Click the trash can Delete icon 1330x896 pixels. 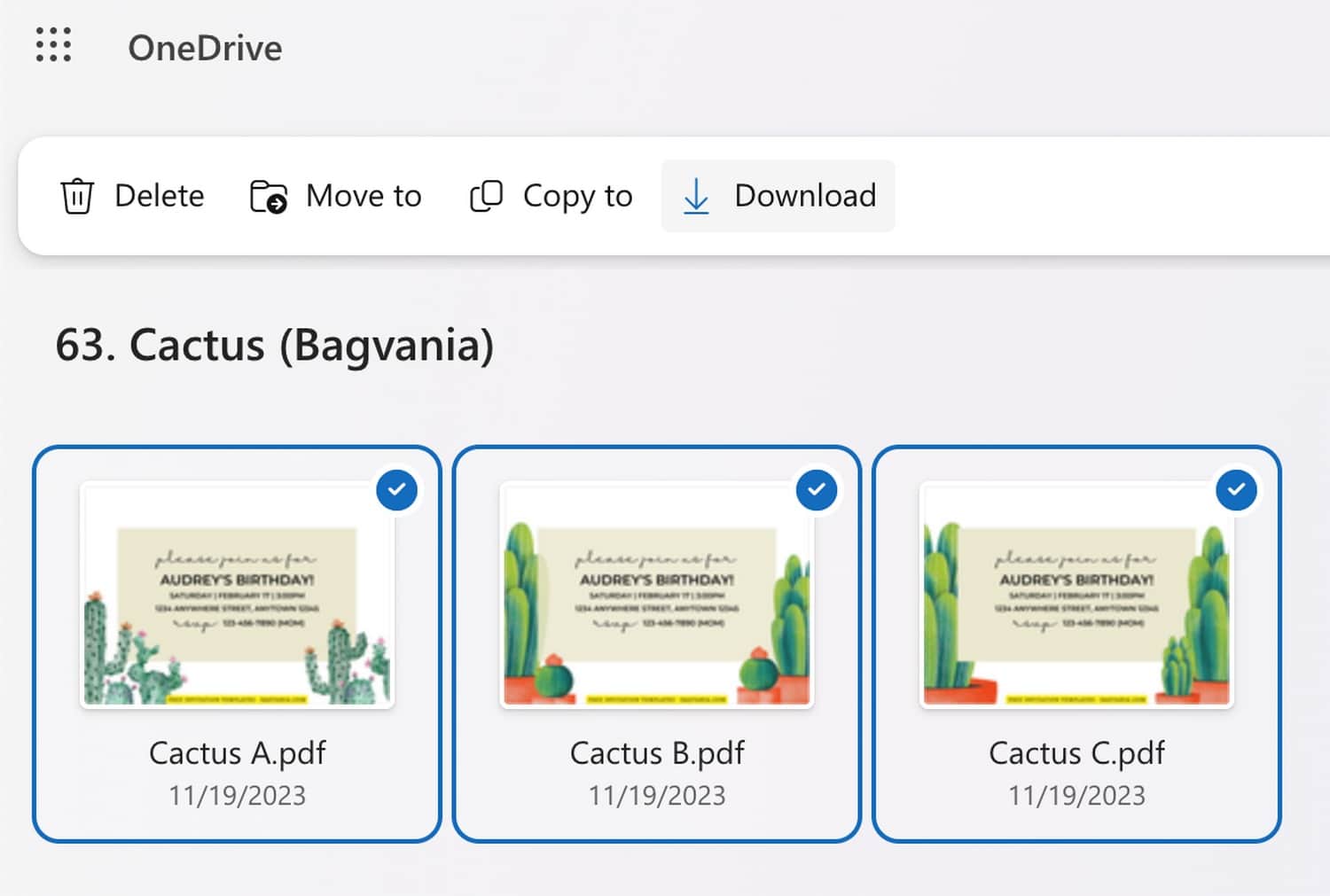click(x=77, y=196)
